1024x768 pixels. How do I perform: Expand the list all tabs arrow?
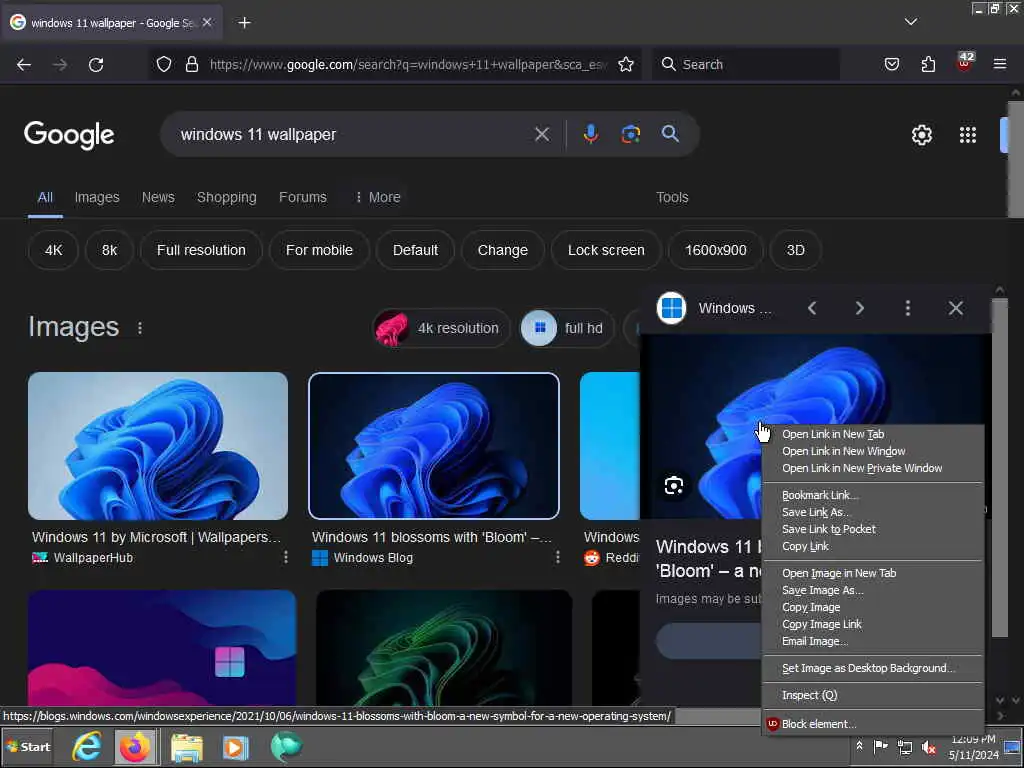[x=910, y=22]
